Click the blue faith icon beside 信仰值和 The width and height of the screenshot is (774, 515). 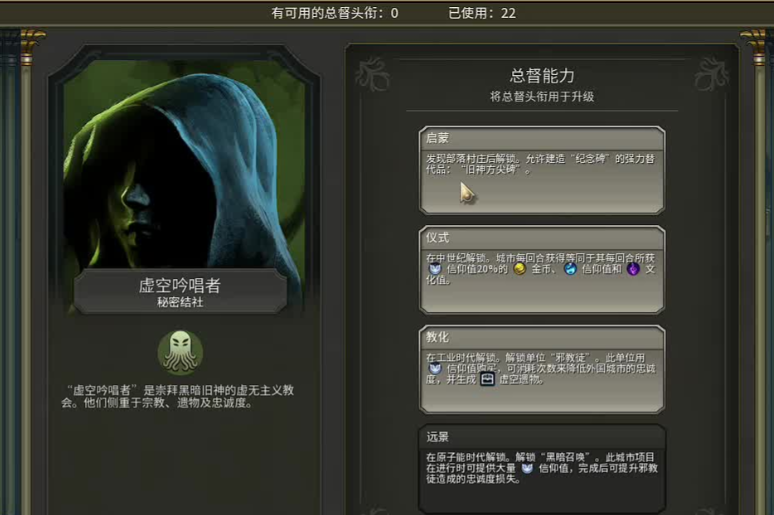571,269
